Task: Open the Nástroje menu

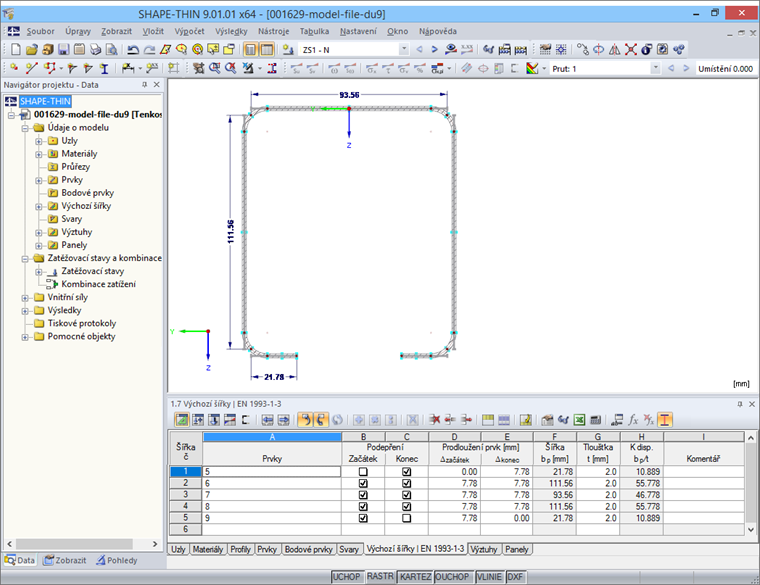Action: pyautogui.click(x=273, y=31)
